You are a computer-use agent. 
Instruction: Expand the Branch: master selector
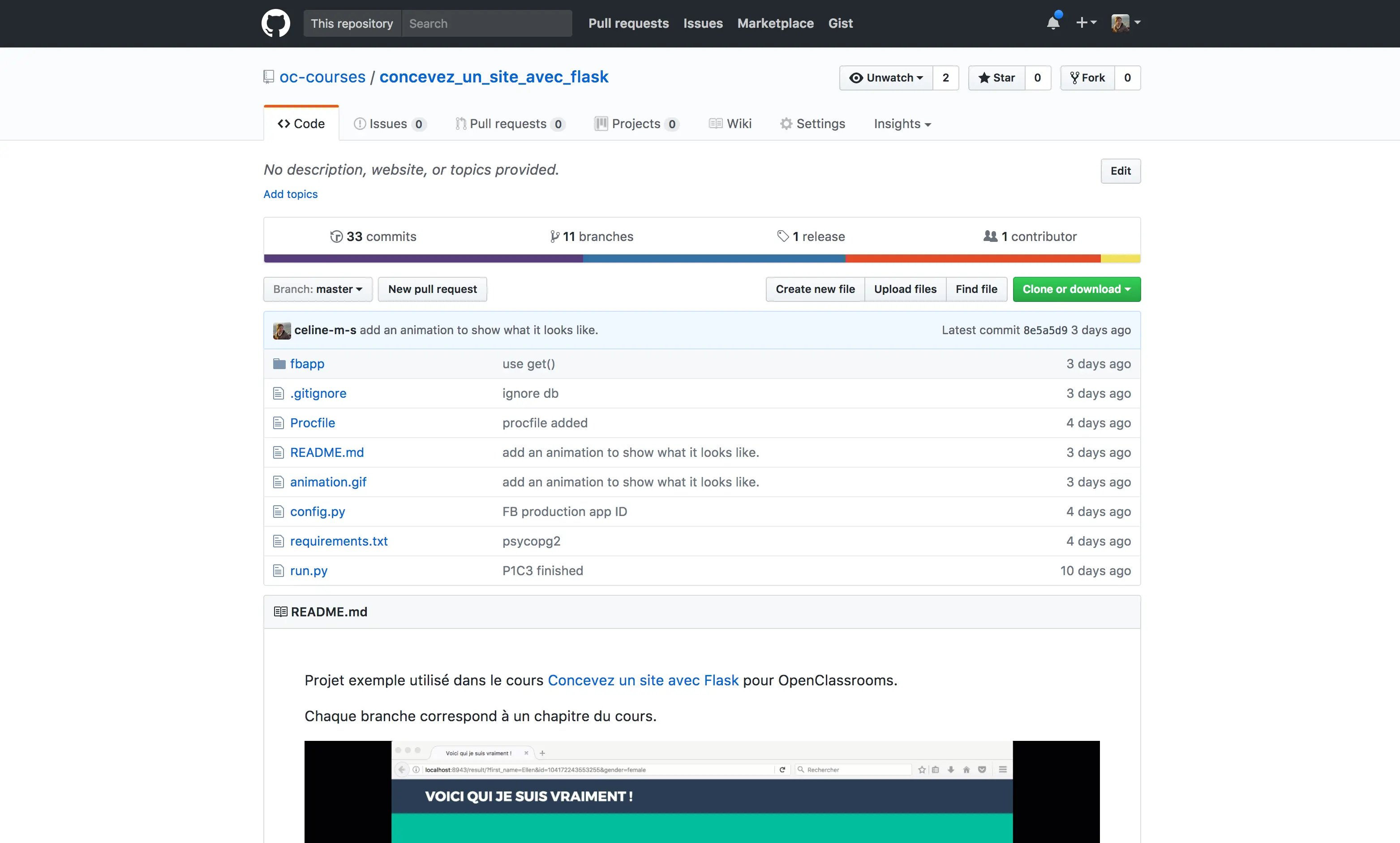[318, 289]
